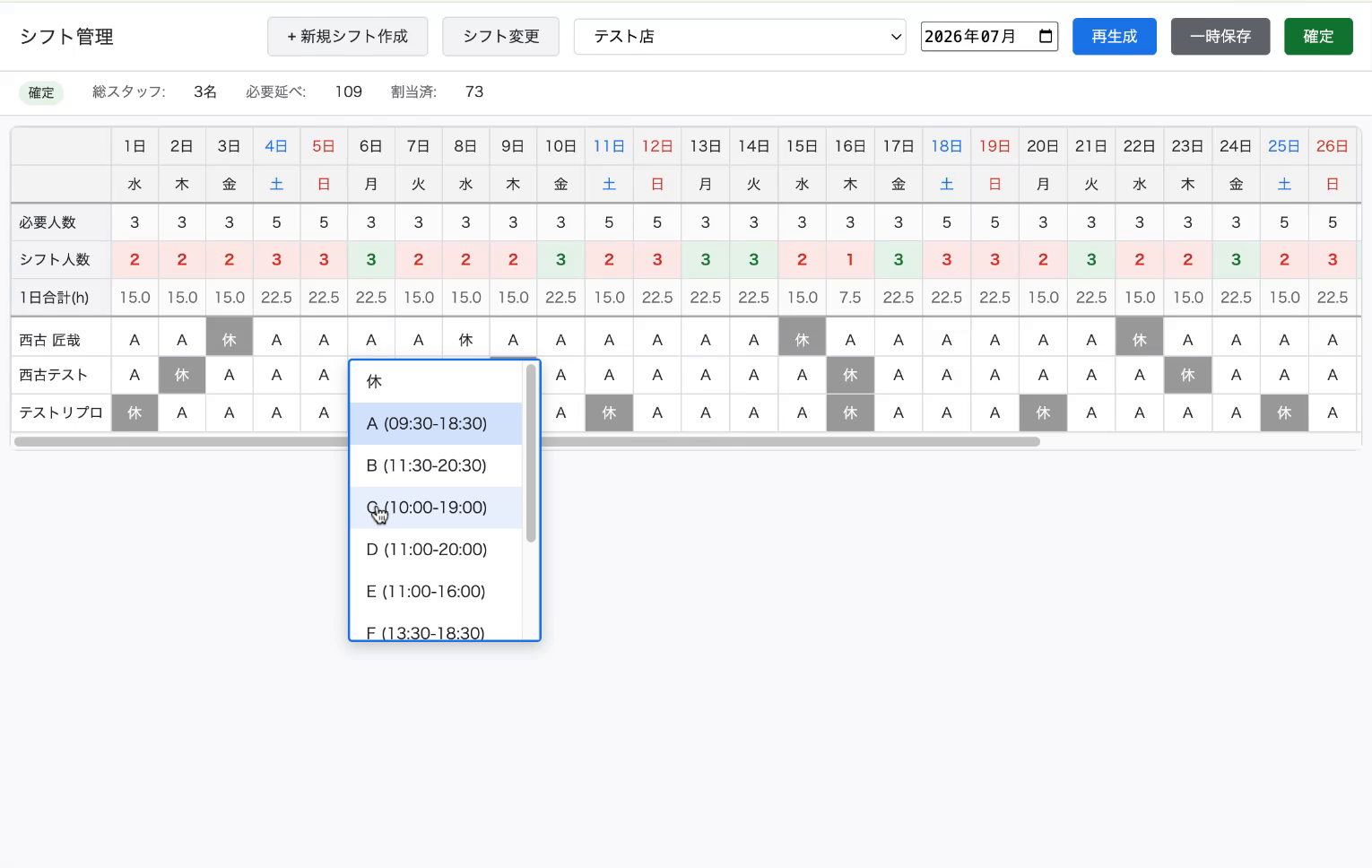This screenshot has width=1372, height=868.
Task: Open テストリプロ's 休 cell on 1日
Action: [135, 412]
